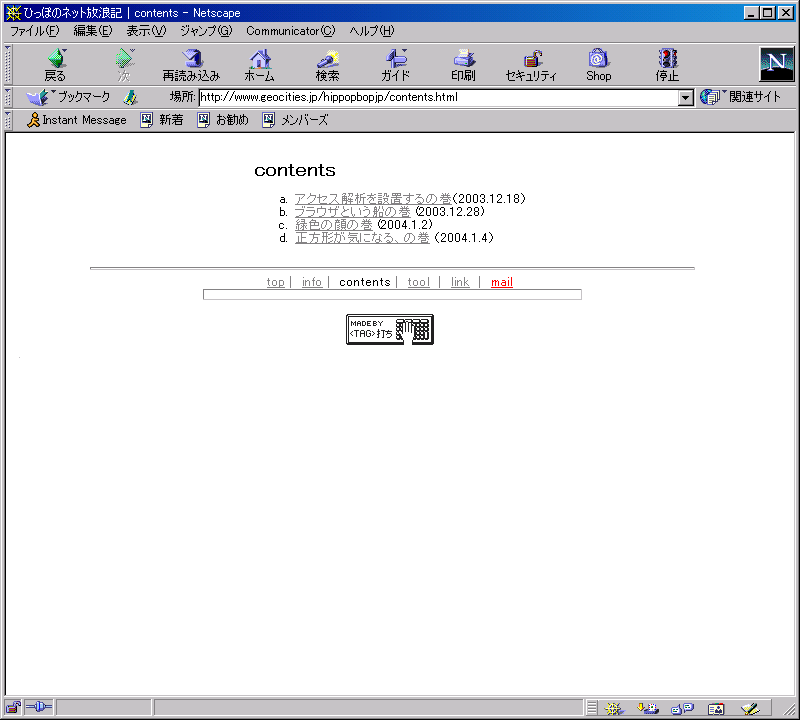Follow the tool footer link

418,282
